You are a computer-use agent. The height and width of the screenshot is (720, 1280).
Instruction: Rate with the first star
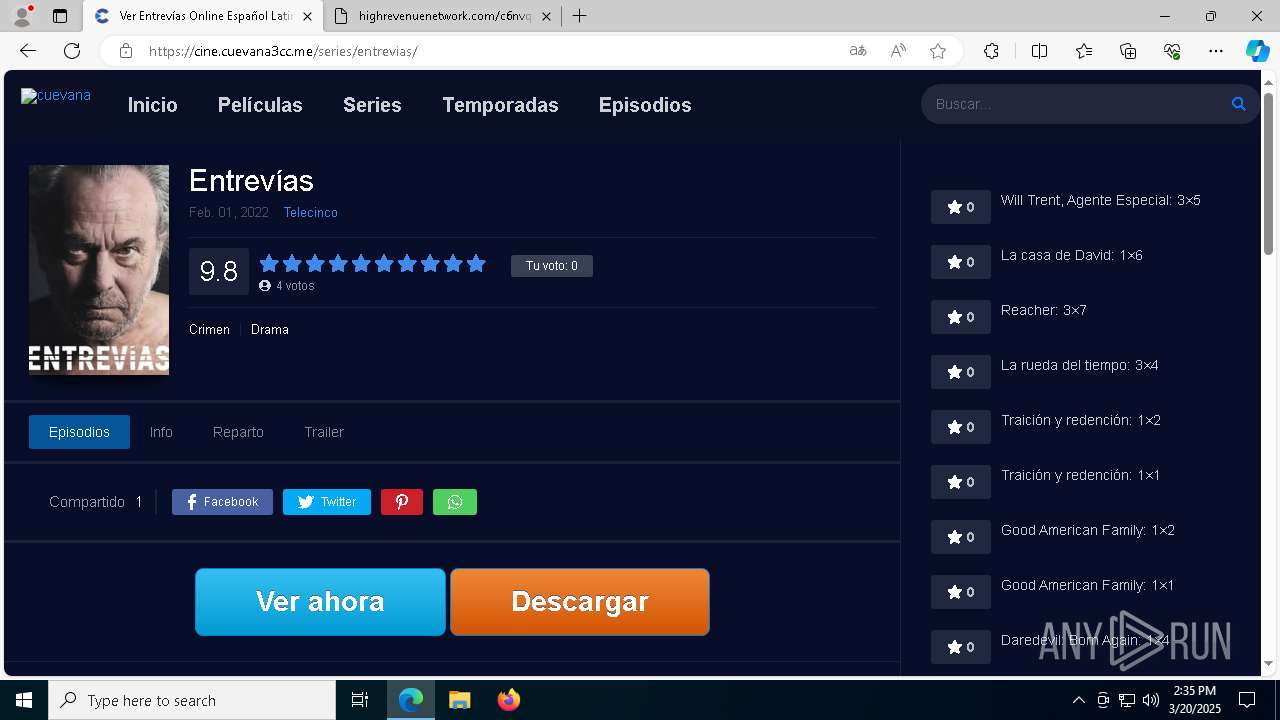click(269, 264)
